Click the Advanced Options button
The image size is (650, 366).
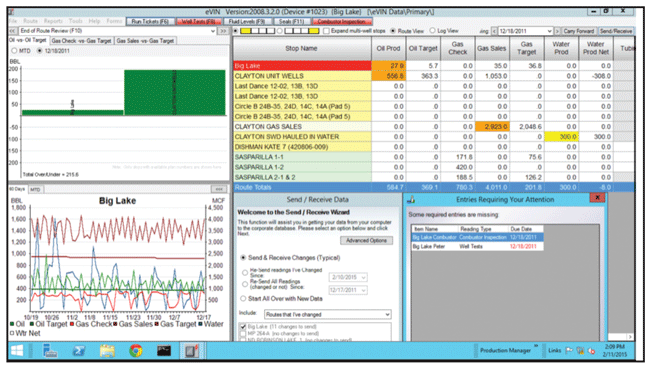[x=366, y=240]
